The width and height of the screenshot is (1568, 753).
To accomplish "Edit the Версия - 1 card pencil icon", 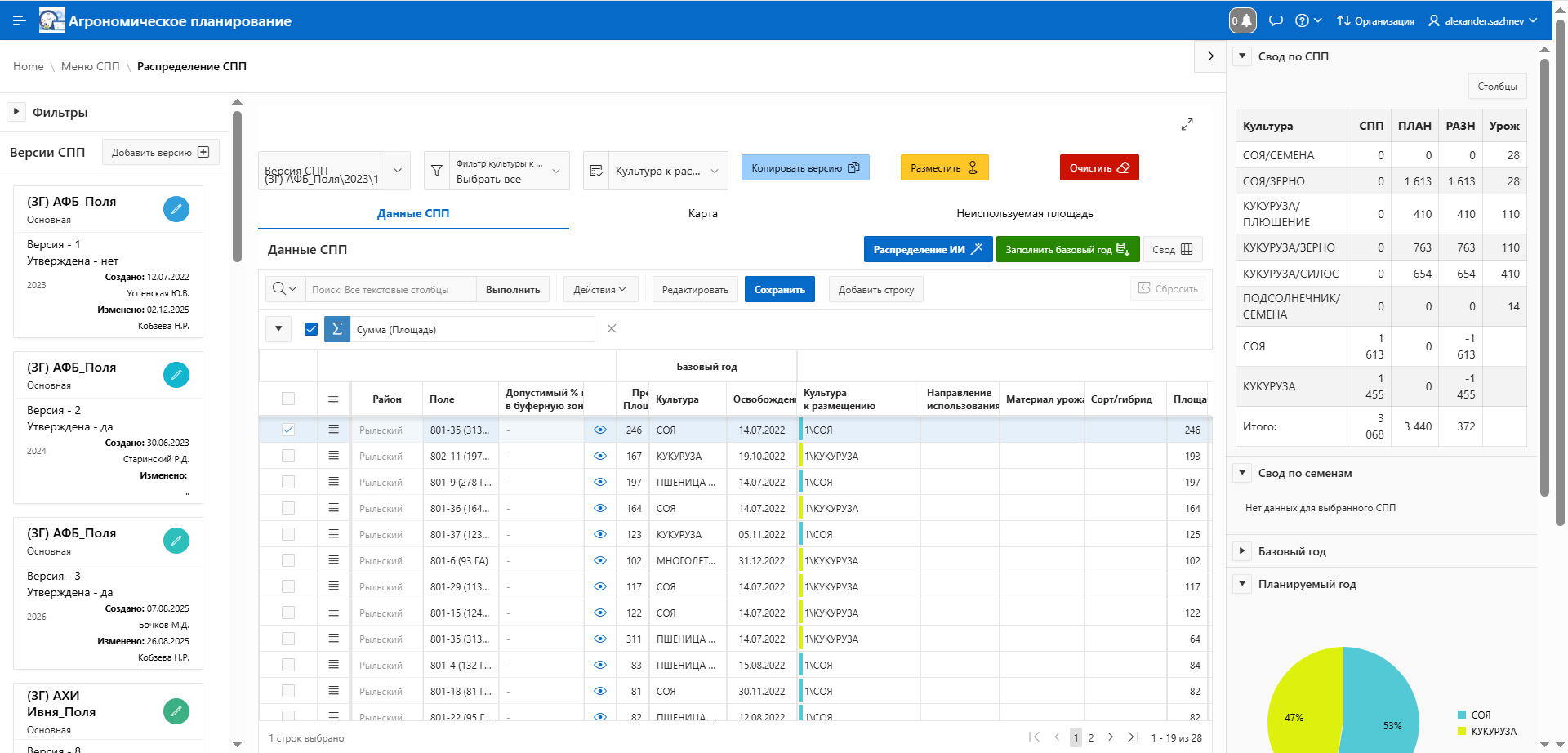I will point(176,209).
